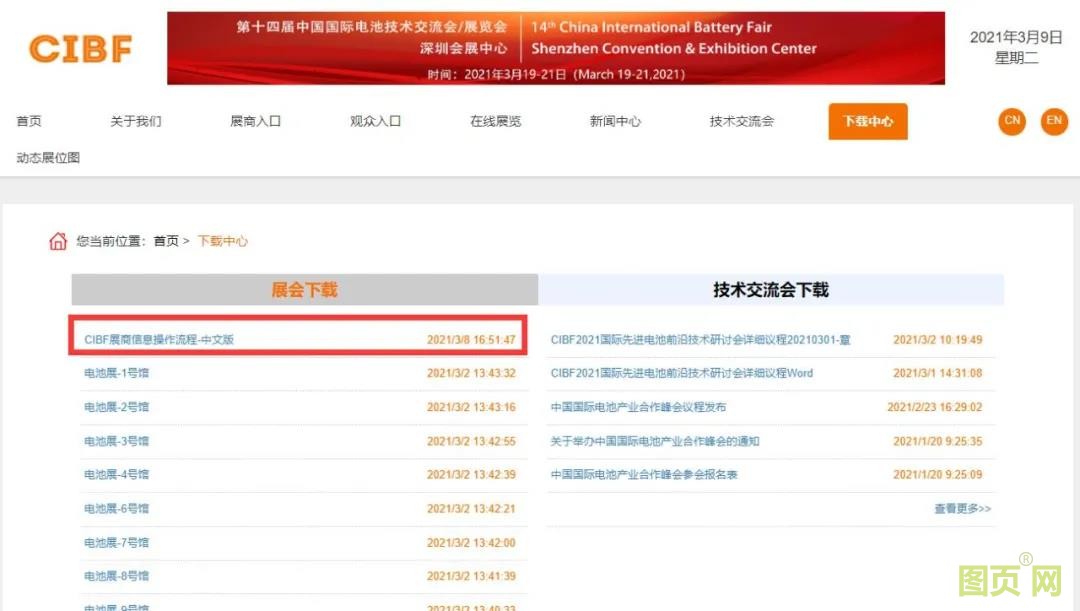Open the 新闻中心 menu item
The image size is (1080, 611).
tap(614, 120)
